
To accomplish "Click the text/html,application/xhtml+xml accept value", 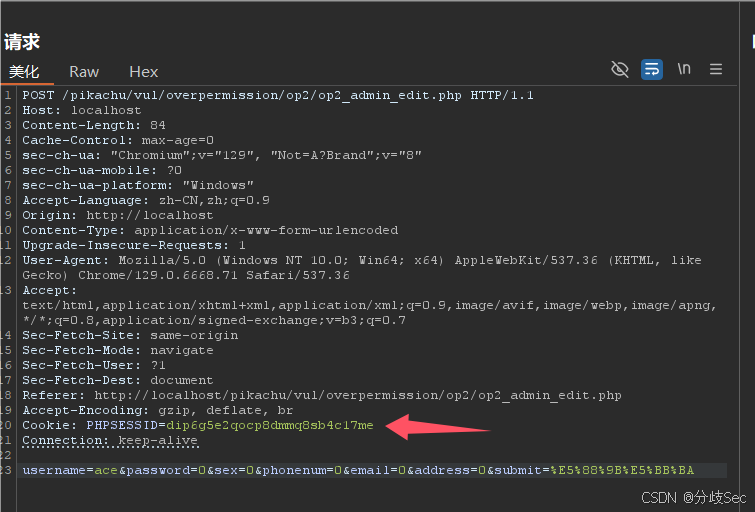I will (369, 305).
